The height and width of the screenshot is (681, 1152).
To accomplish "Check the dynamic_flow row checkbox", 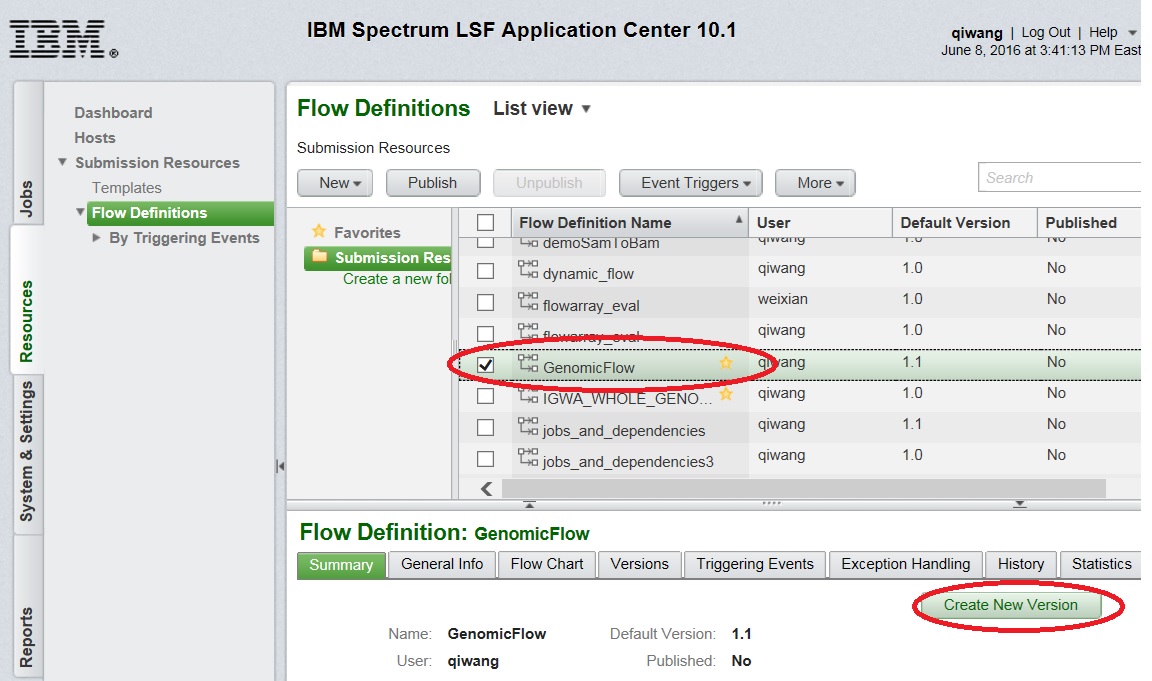I will point(485,270).
